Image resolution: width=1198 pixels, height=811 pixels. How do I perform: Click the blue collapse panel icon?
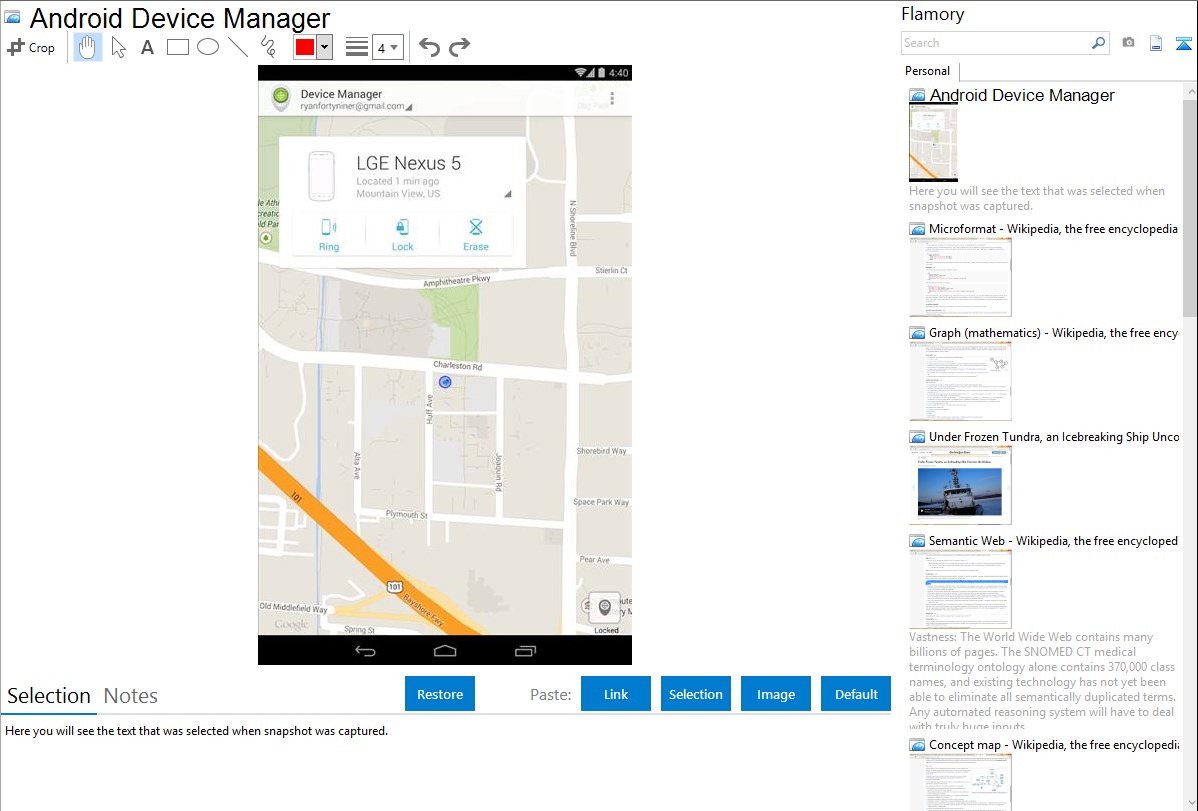(1183, 43)
